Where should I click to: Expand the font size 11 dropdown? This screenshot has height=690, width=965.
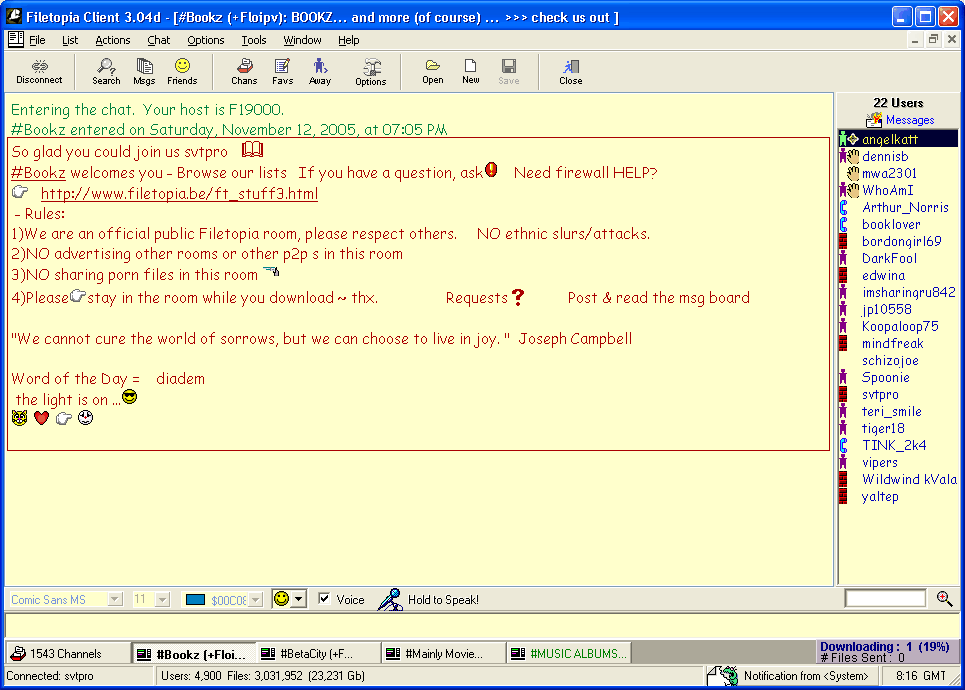[162, 600]
